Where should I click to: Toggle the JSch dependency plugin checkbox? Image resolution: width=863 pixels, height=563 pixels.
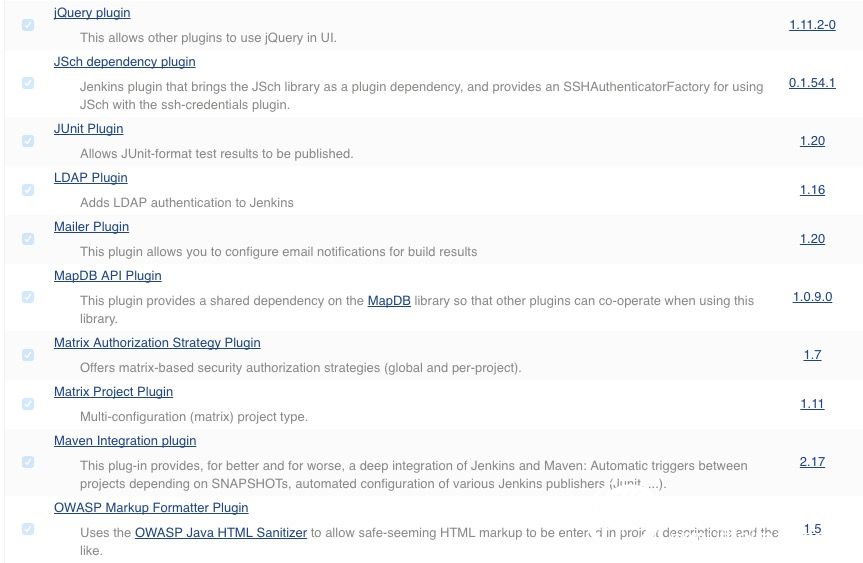pos(28,83)
